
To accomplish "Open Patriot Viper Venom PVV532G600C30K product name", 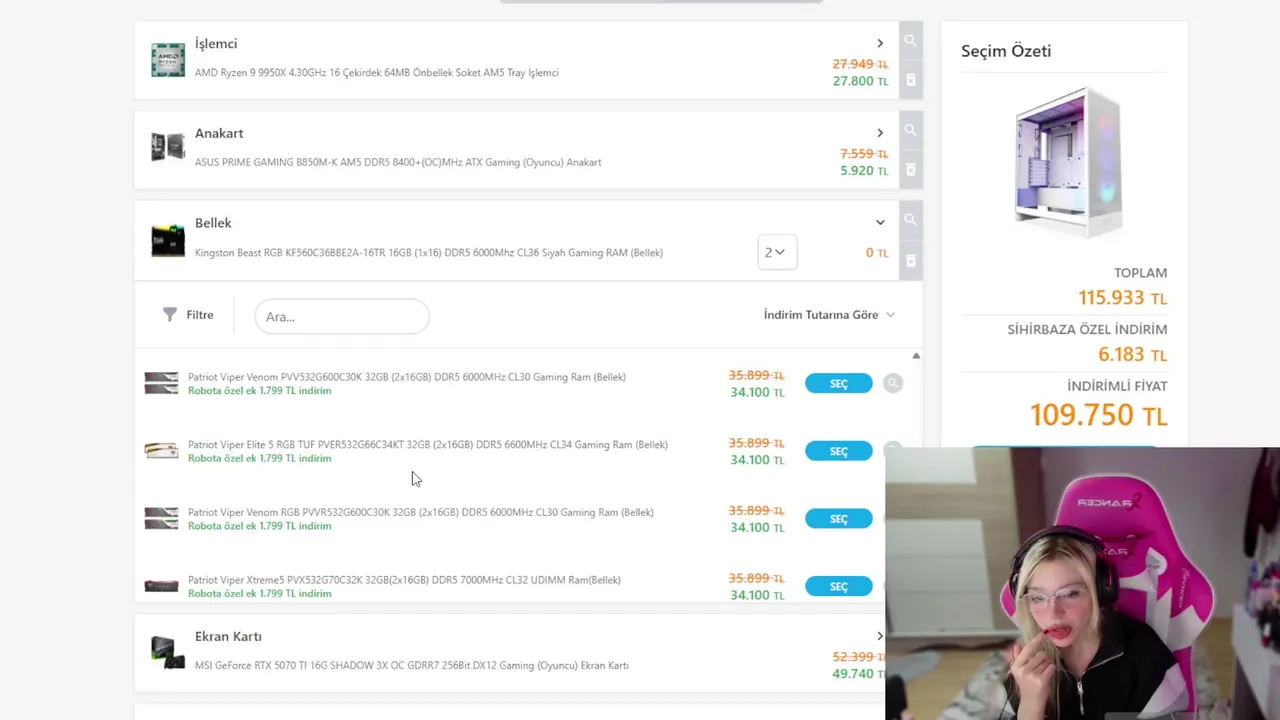I will pyautogui.click(x=407, y=377).
